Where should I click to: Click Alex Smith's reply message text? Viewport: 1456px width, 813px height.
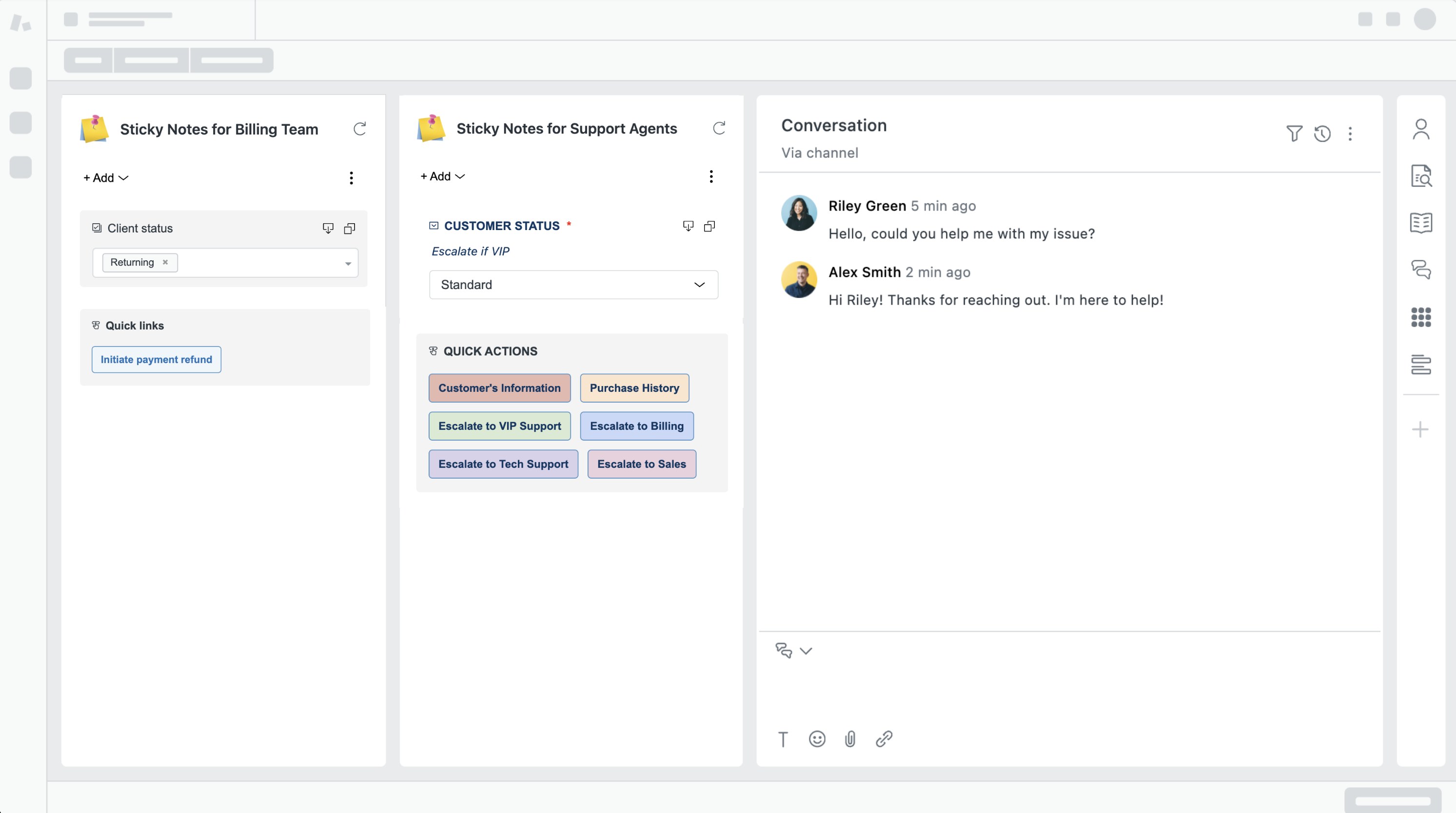[997, 300]
